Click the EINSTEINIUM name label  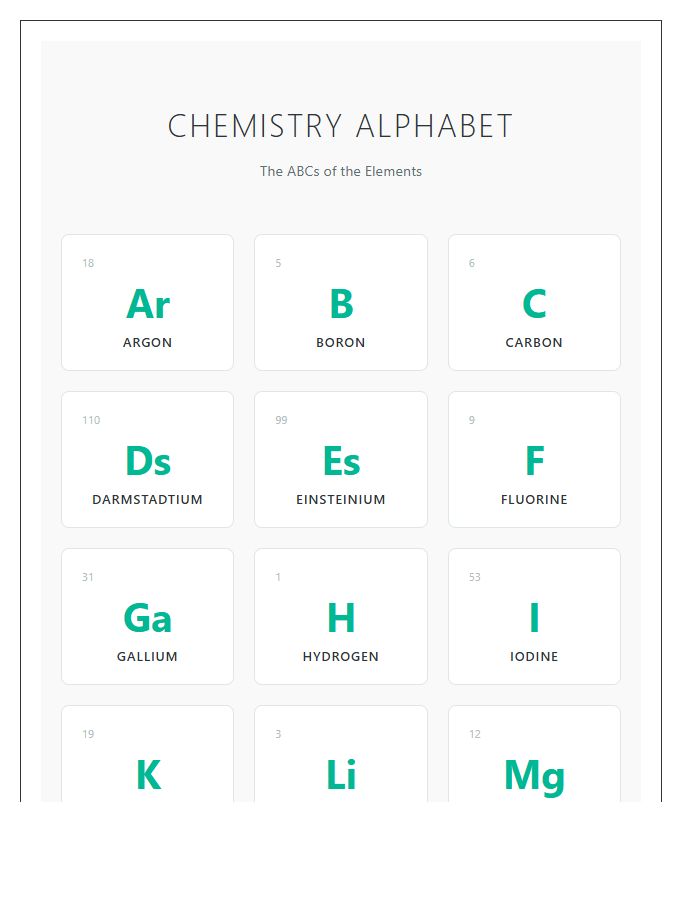(x=341, y=499)
